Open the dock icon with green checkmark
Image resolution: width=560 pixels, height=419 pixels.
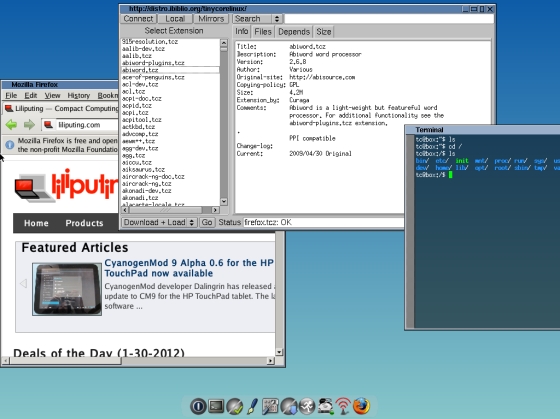(235, 406)
